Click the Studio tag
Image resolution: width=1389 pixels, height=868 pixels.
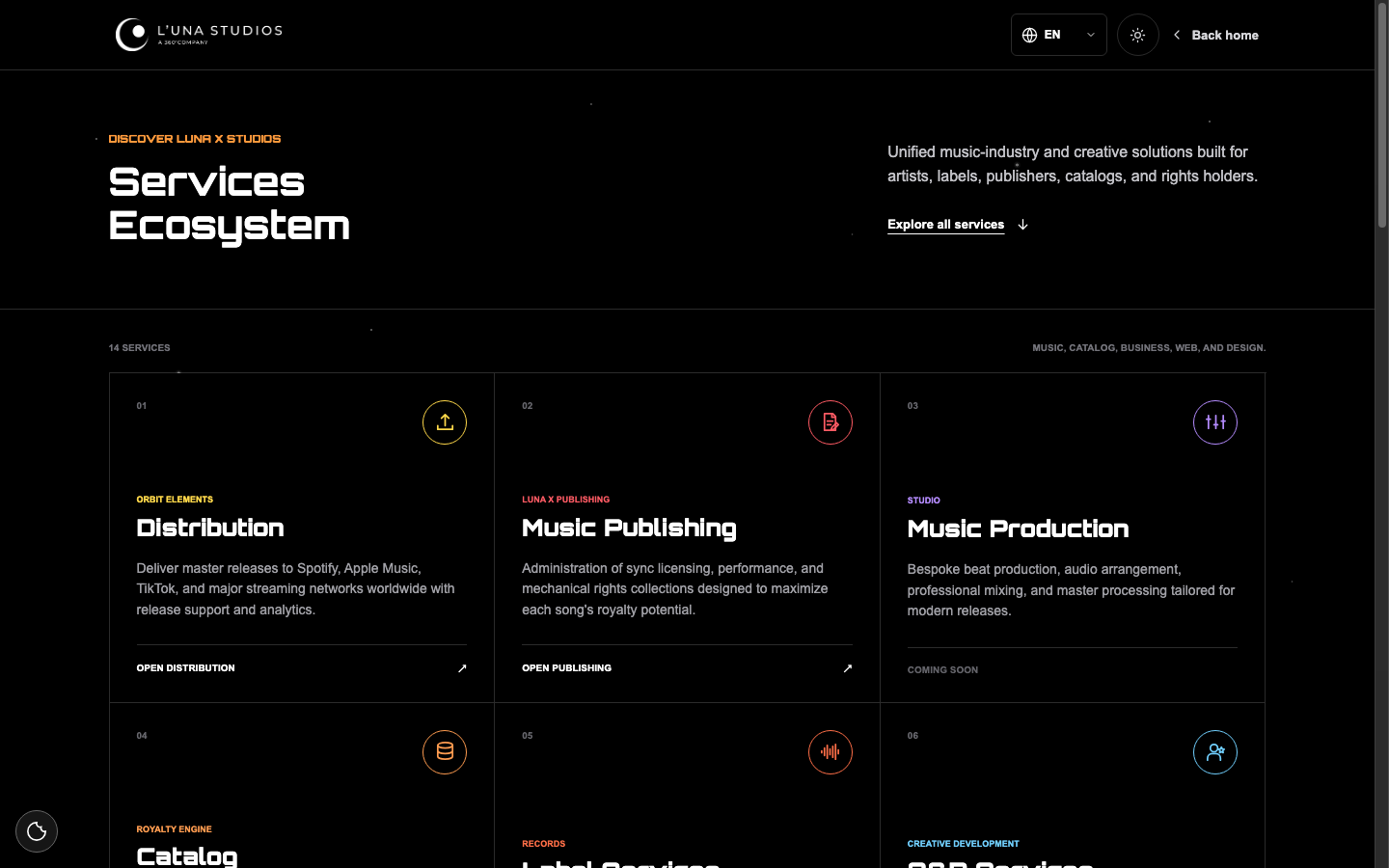coord(923,501)
